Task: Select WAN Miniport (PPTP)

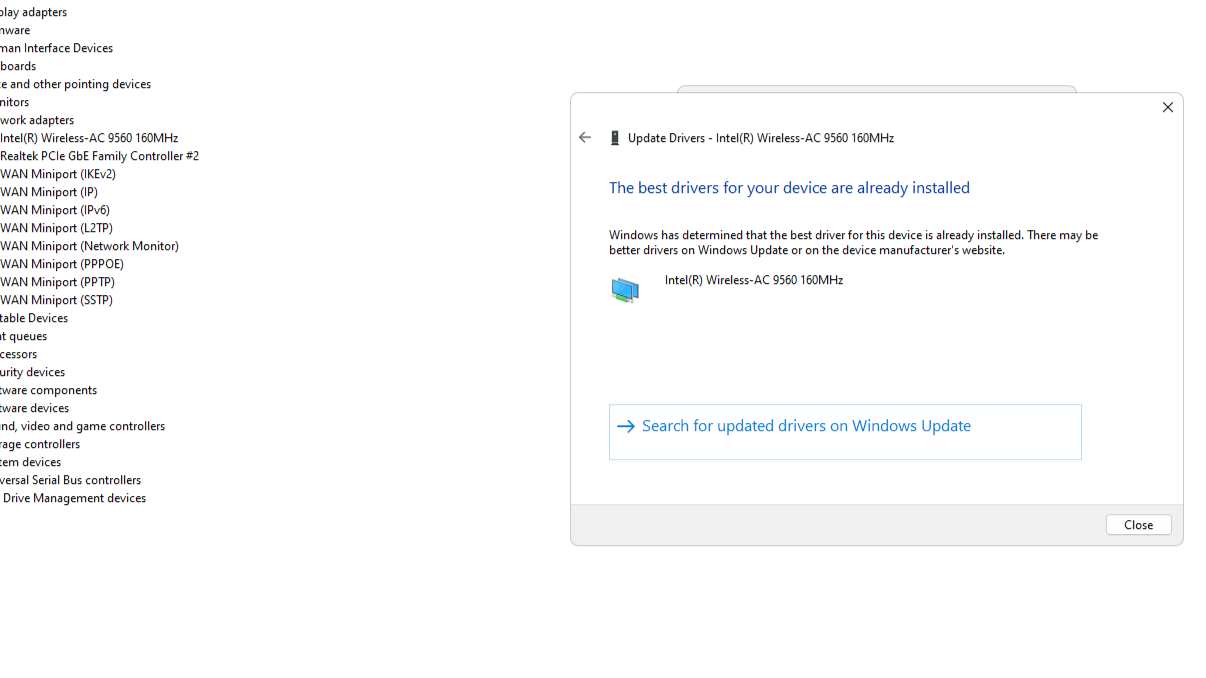Action: 57,282
